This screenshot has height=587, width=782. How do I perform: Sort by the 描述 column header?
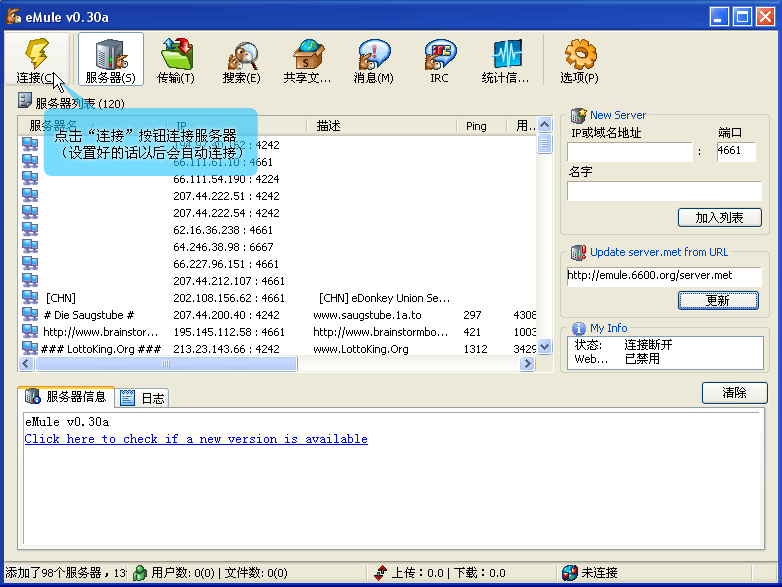click(382, 126)
